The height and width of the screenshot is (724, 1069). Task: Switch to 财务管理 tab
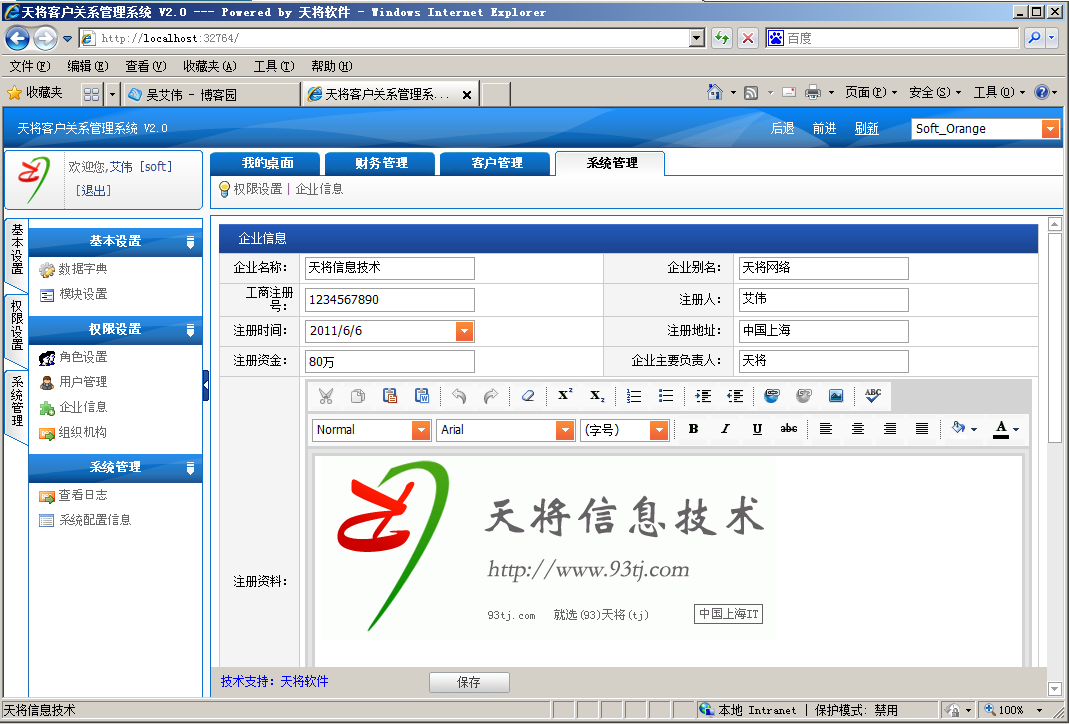tap(380, 164)
